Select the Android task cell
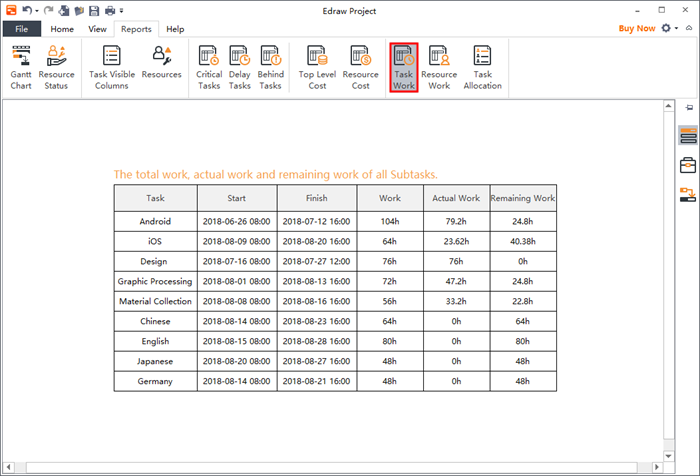 tap(155, 221)
